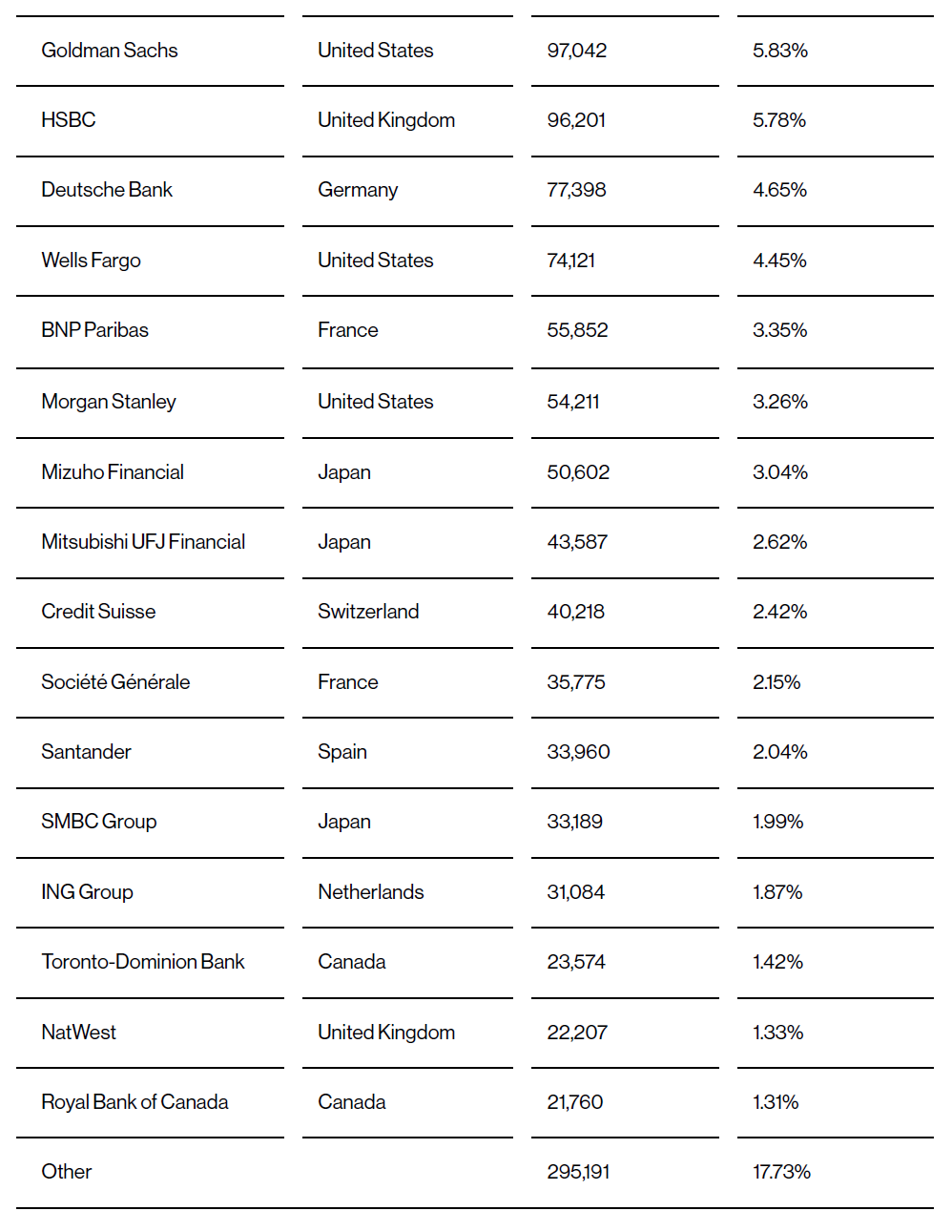The width and height of the screenshot is (952, 1232).
Task: Click the Other row total 295,191
Action: pos(579,1172)
